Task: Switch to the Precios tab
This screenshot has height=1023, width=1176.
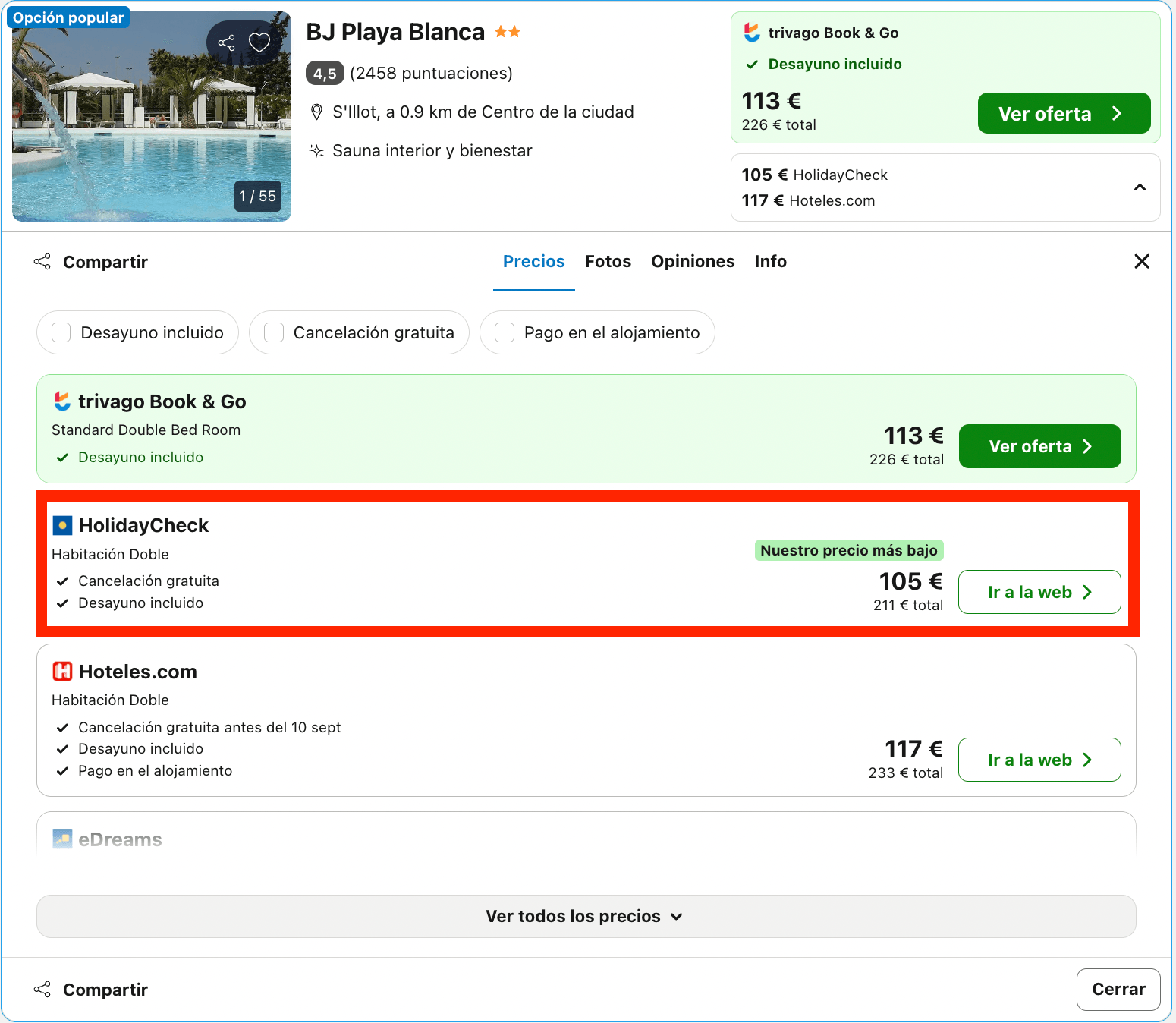Action: [534, 261]
